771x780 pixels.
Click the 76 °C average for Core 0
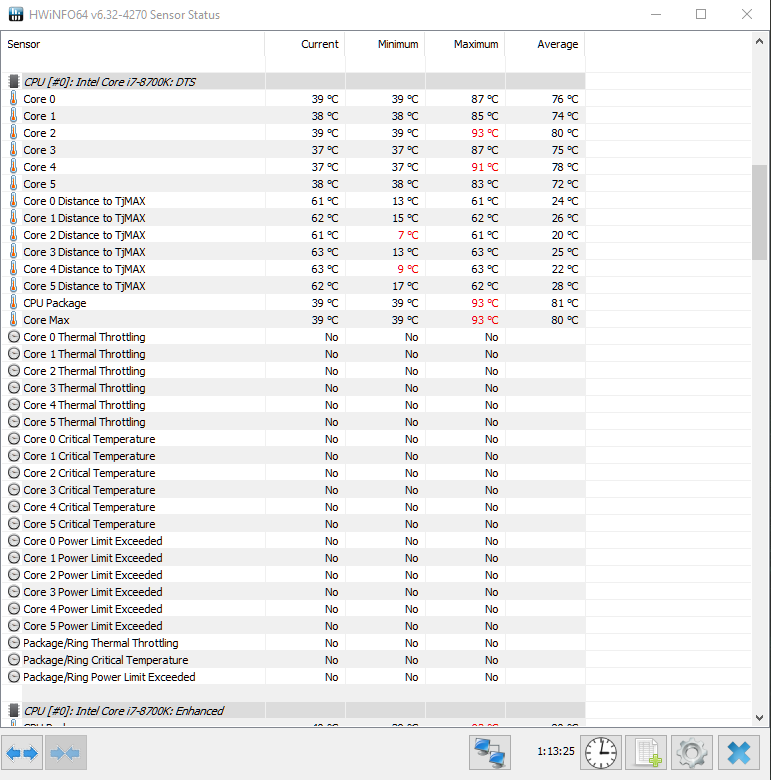tap(565, 98)
